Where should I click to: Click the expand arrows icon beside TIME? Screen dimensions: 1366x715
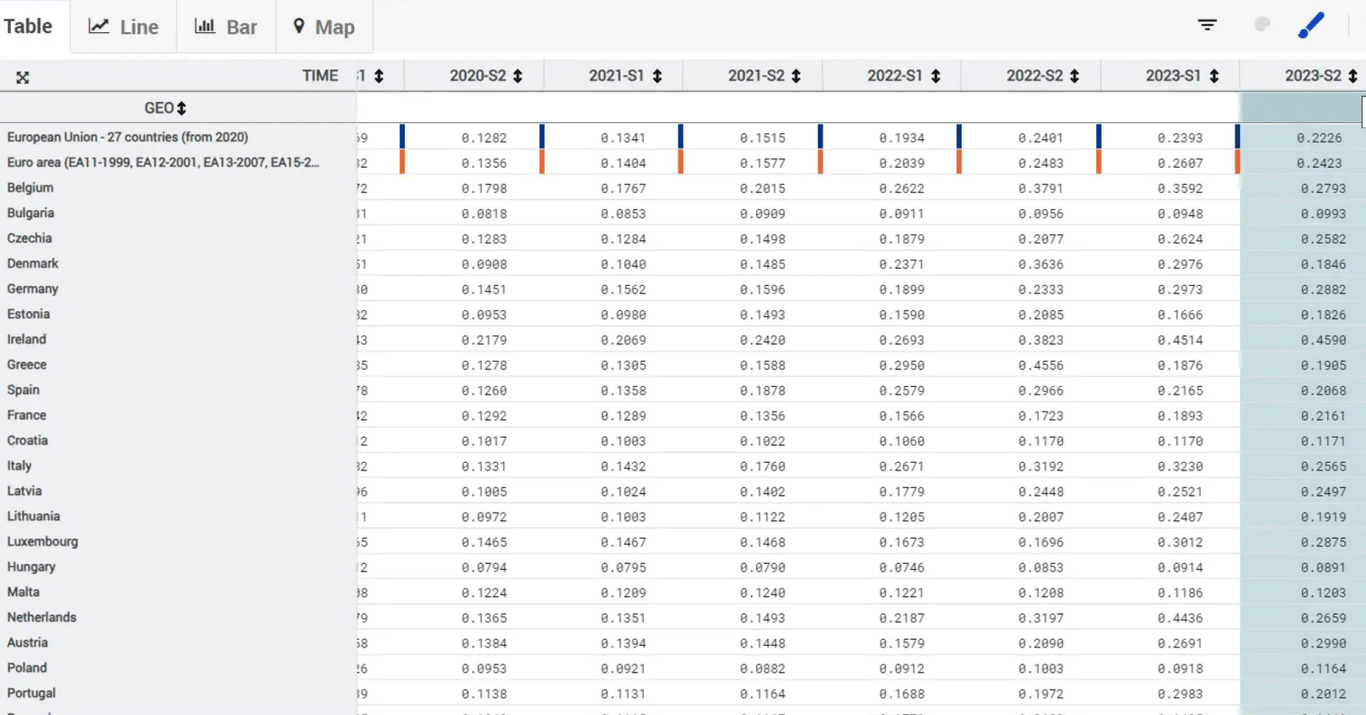tap(22, 77)
